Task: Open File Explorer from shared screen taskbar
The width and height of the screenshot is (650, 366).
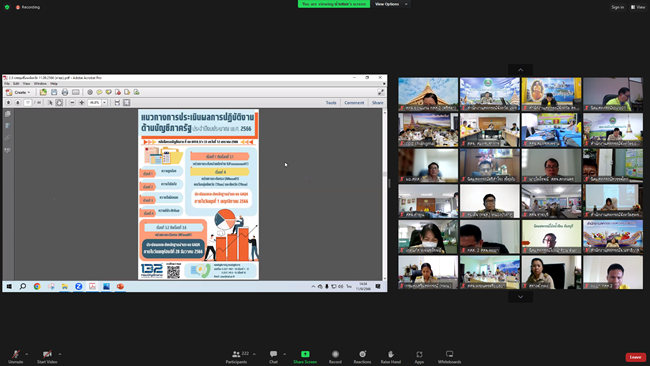Action: point(65,286)
